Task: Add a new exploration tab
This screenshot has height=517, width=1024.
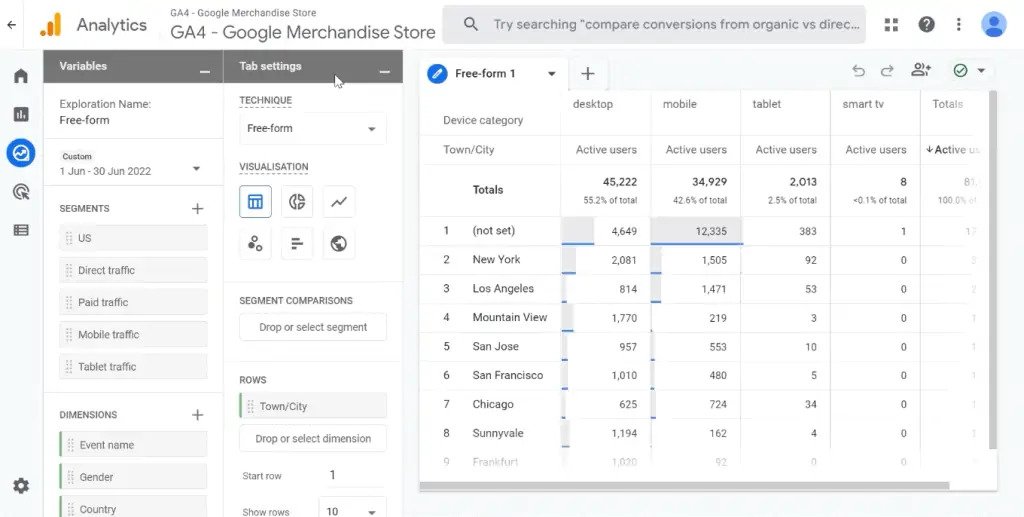Action: point(588,74)
